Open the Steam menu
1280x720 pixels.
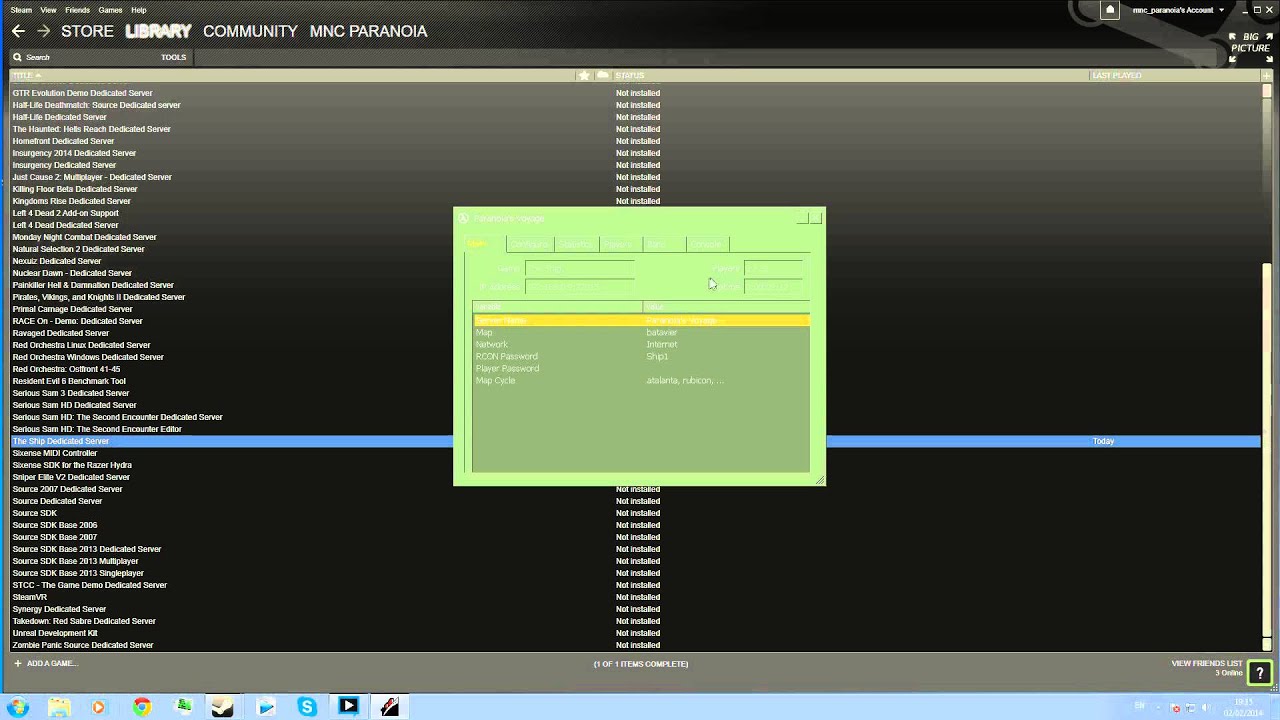click(21, 10)
